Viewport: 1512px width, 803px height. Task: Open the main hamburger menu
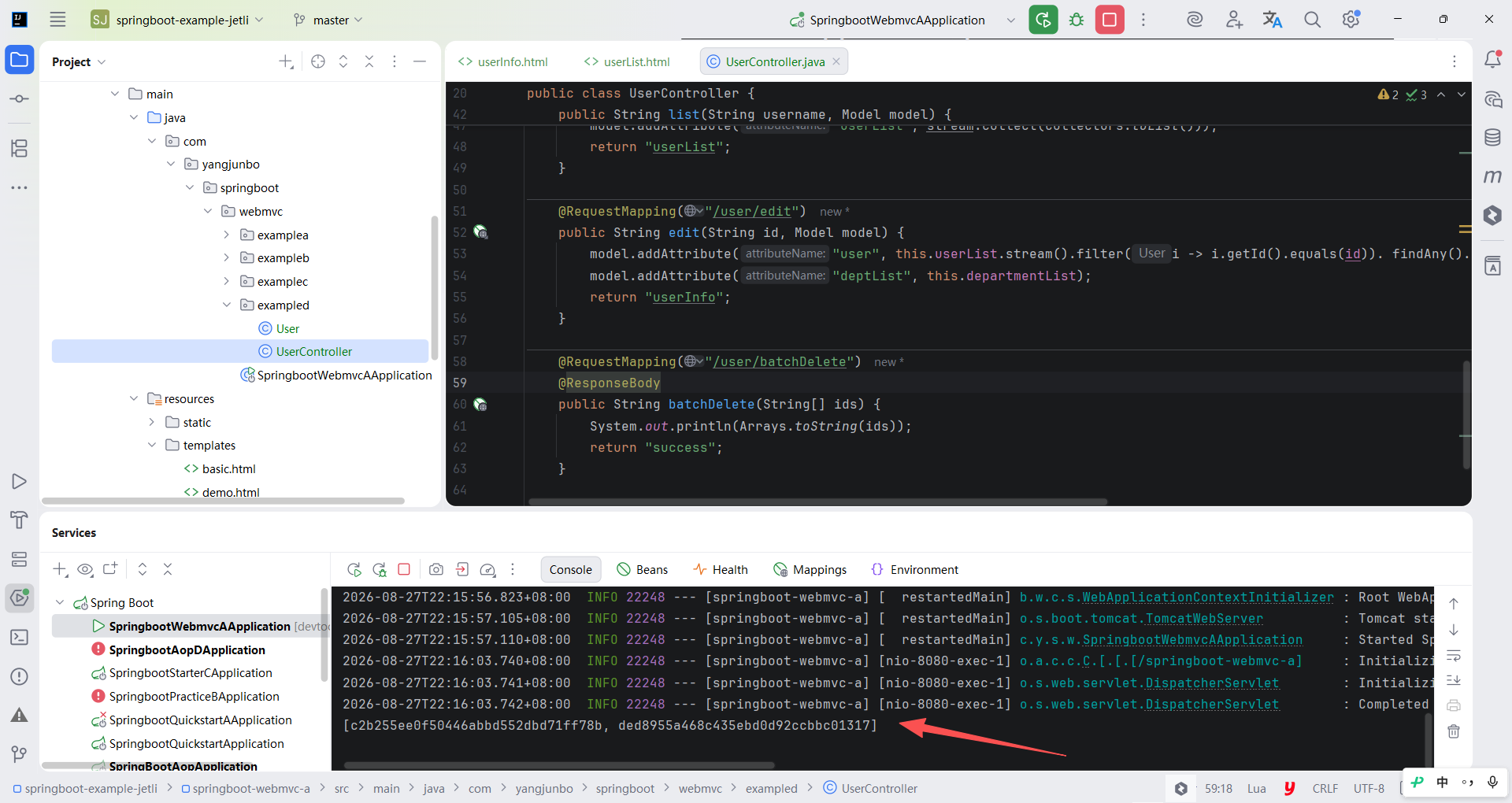pos(57,20)
